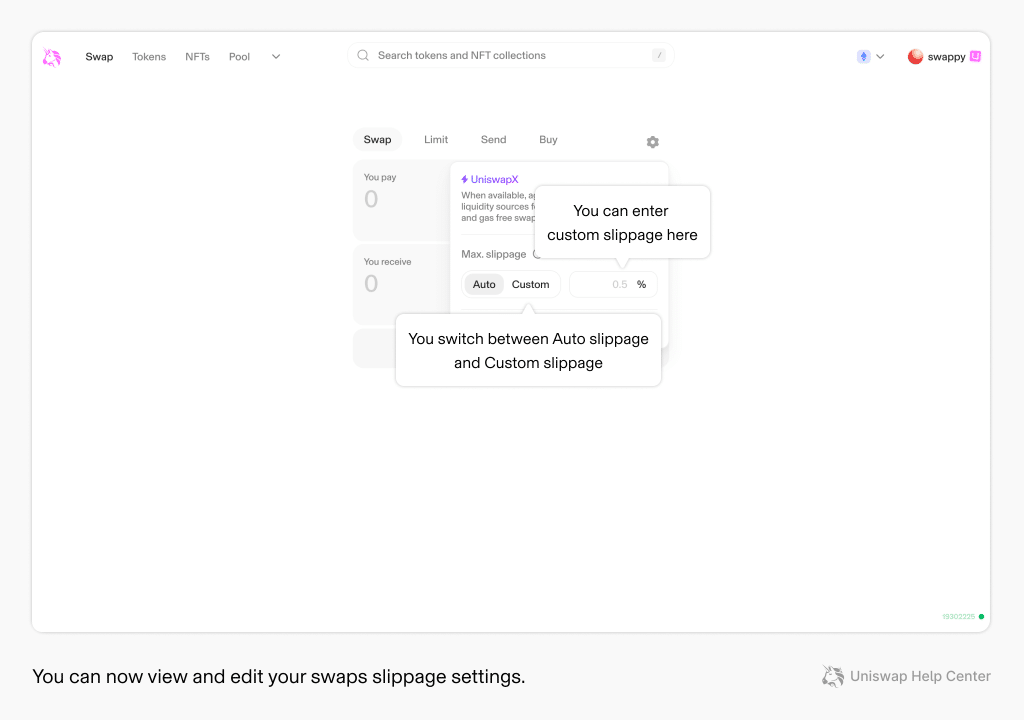Switch slippage mode to Custom
Image resolution: width=1024 pixels, height=720 pixels.
(x=530, y=284)
